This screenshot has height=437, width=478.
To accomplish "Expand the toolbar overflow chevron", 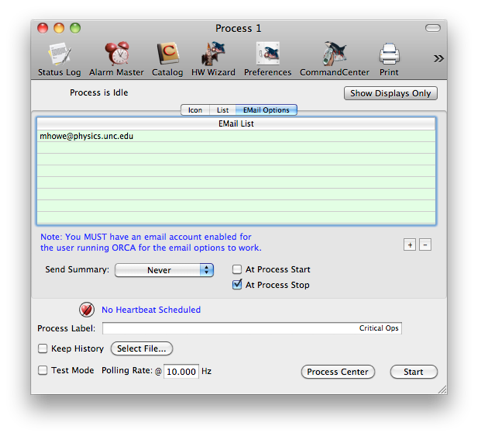I will coord(438,59).
